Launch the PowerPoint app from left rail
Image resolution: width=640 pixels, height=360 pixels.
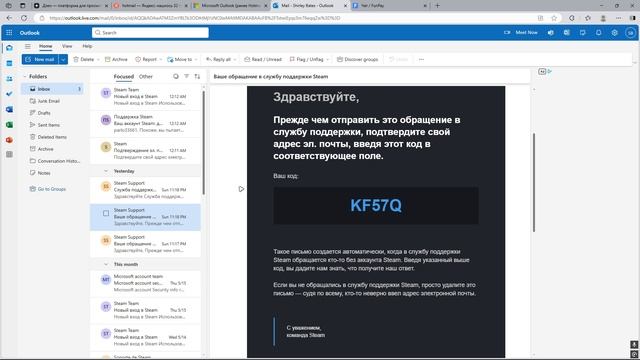coord(9,140)
